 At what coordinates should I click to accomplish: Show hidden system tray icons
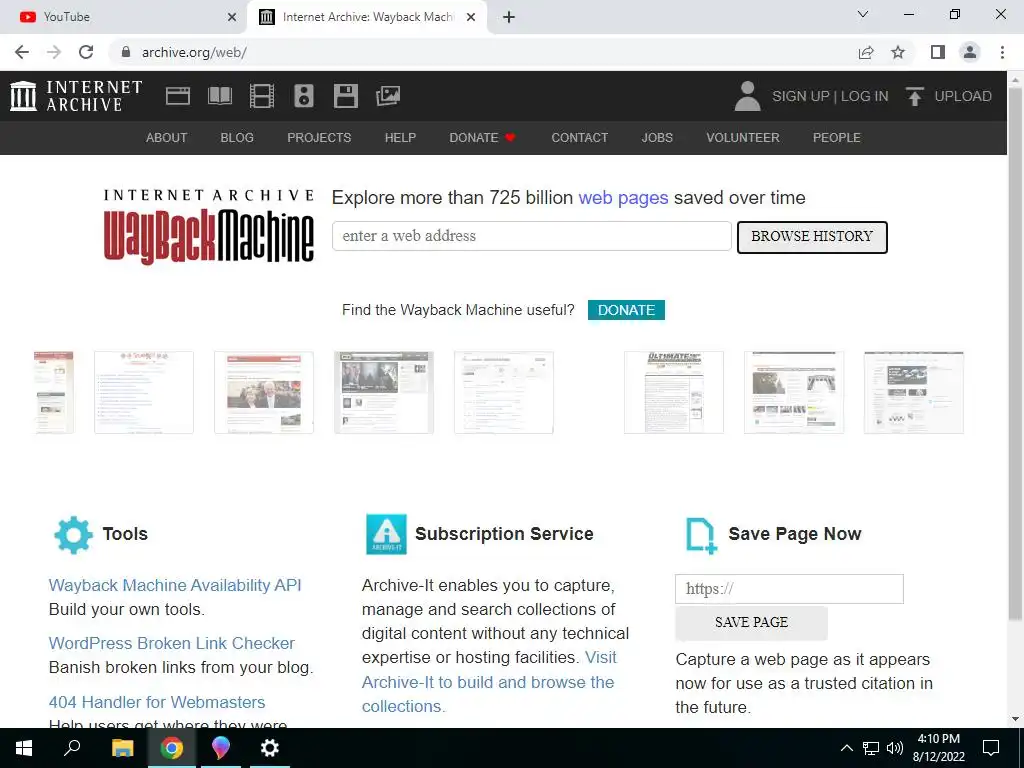(x=846, y=748)
